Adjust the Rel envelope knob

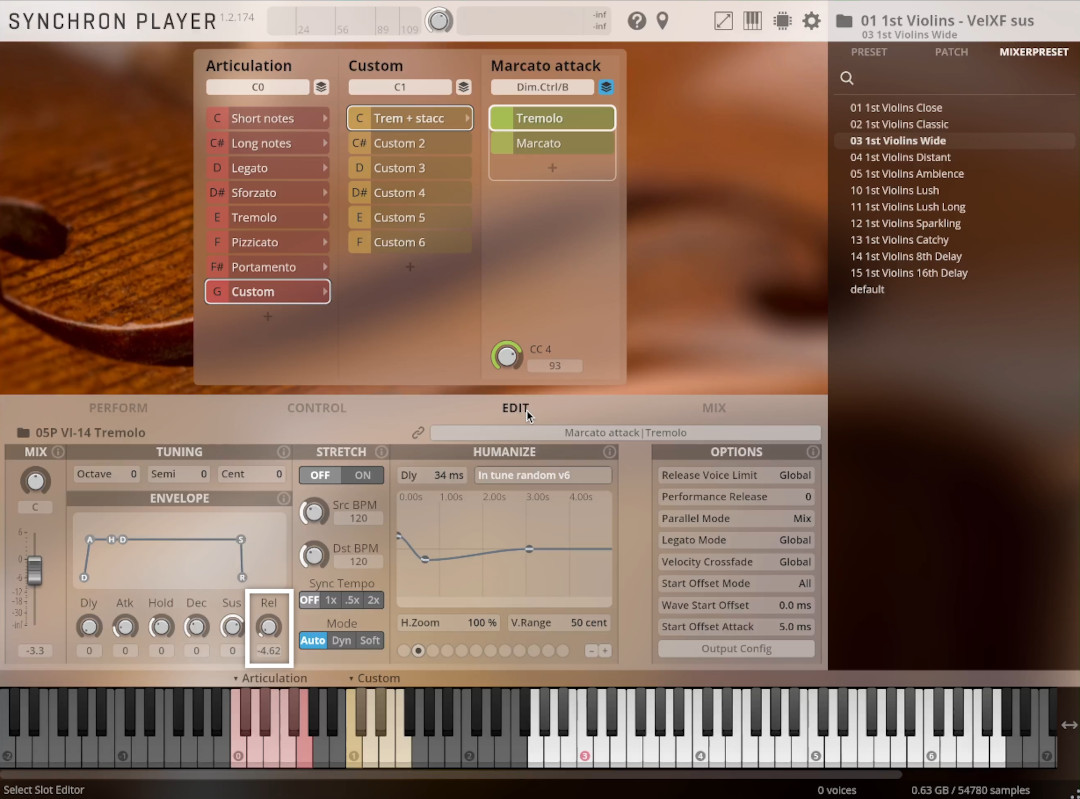click(268, 627)
